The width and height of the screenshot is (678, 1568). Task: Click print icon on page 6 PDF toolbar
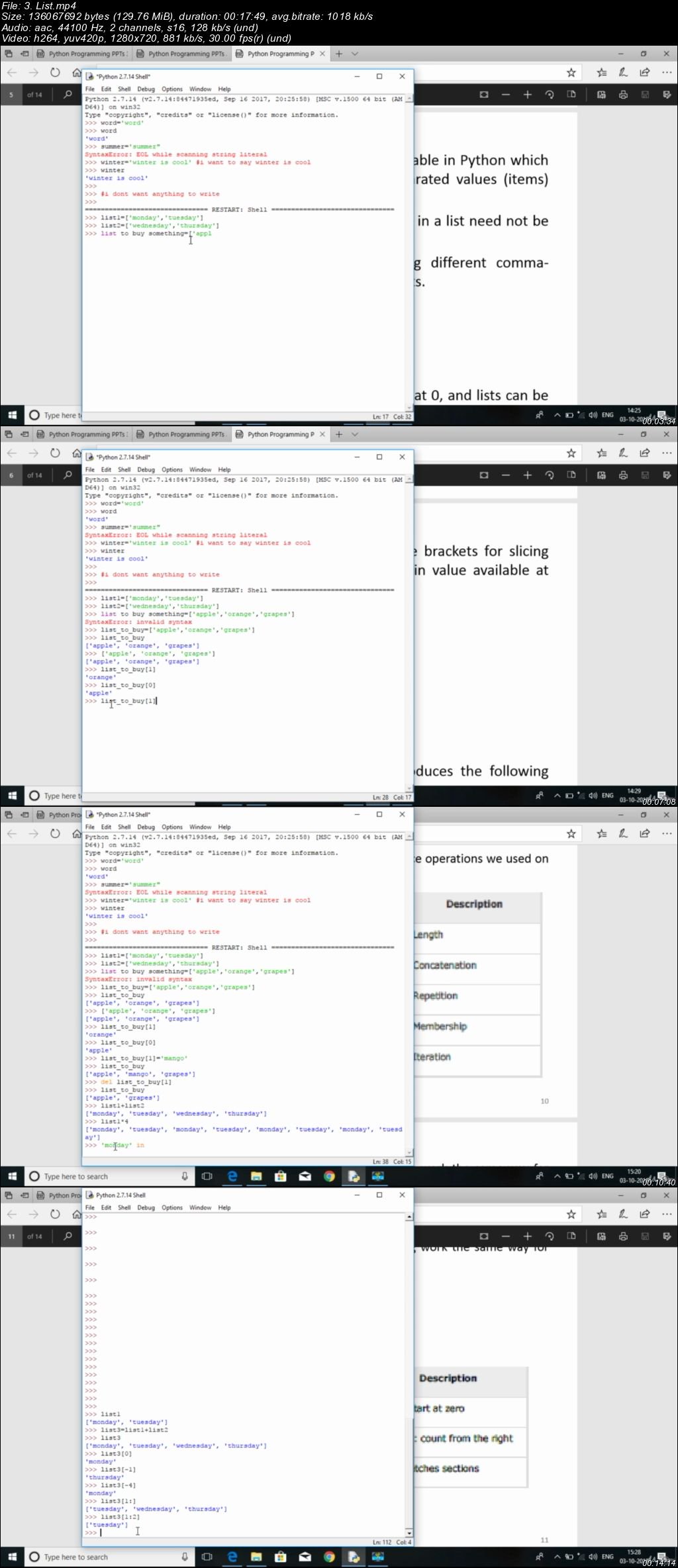pyautogui.click(x=623, y=475)
